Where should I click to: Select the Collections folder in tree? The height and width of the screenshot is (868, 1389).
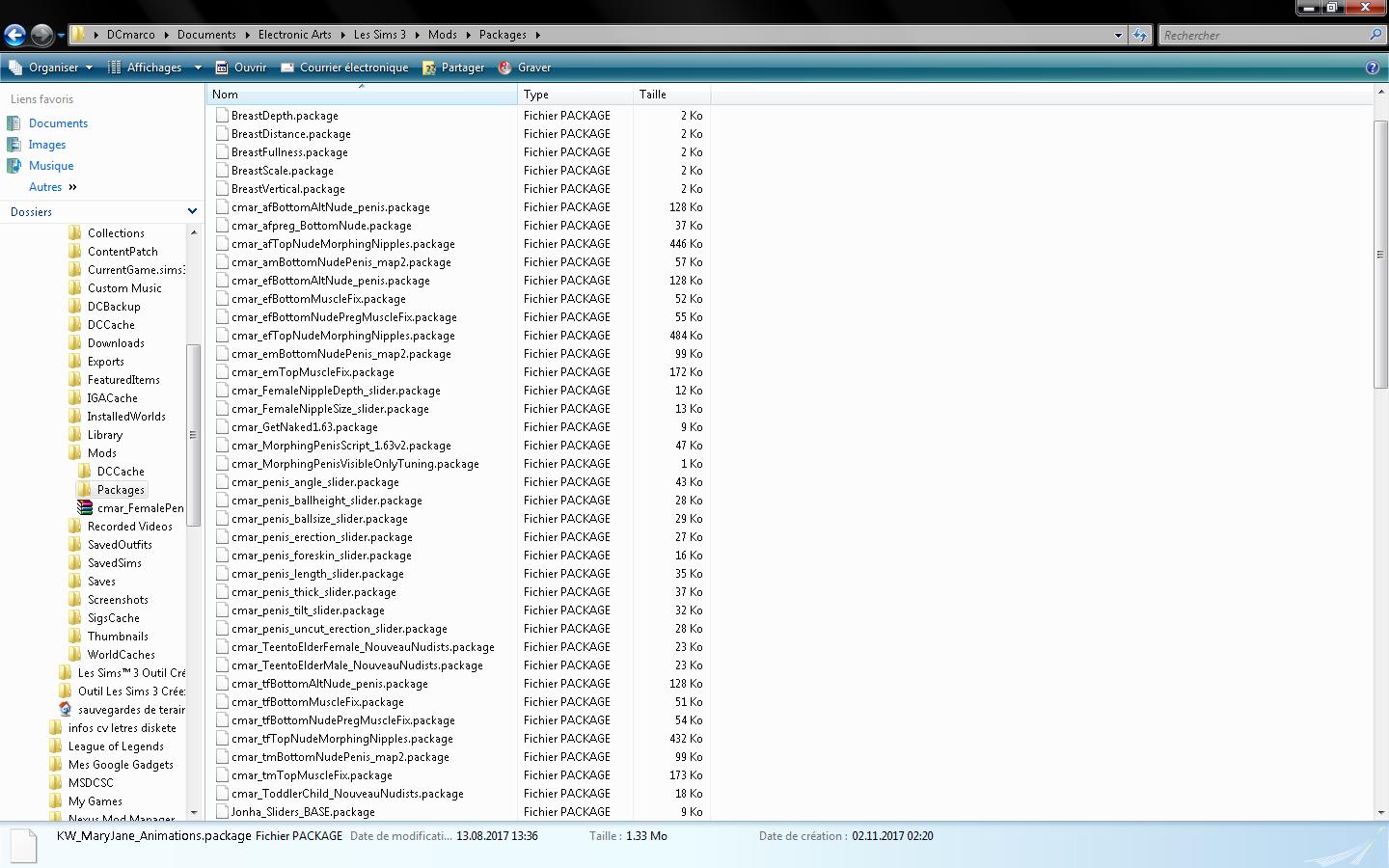pos(116,233)
